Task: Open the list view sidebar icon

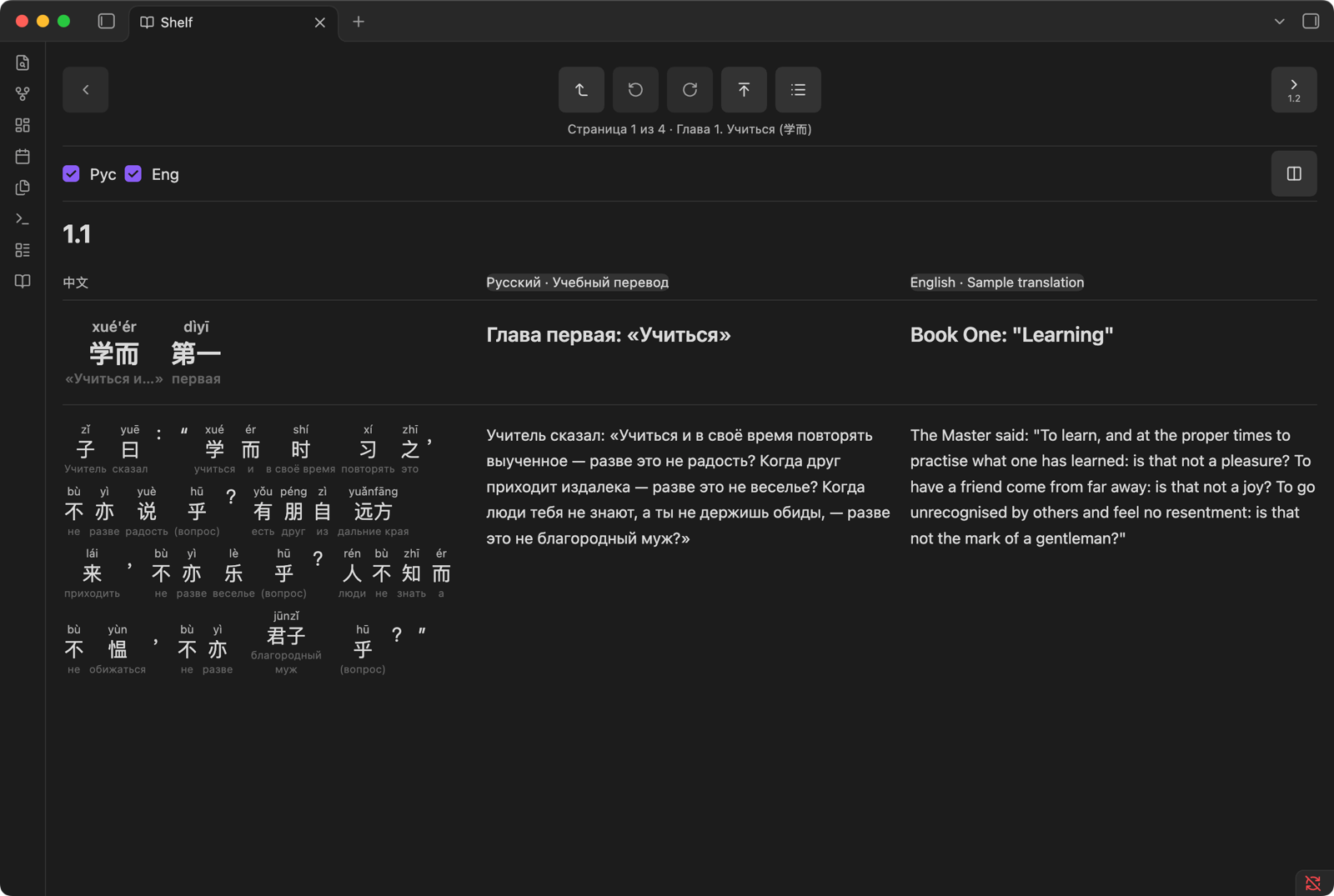Action: coord(23,250)
